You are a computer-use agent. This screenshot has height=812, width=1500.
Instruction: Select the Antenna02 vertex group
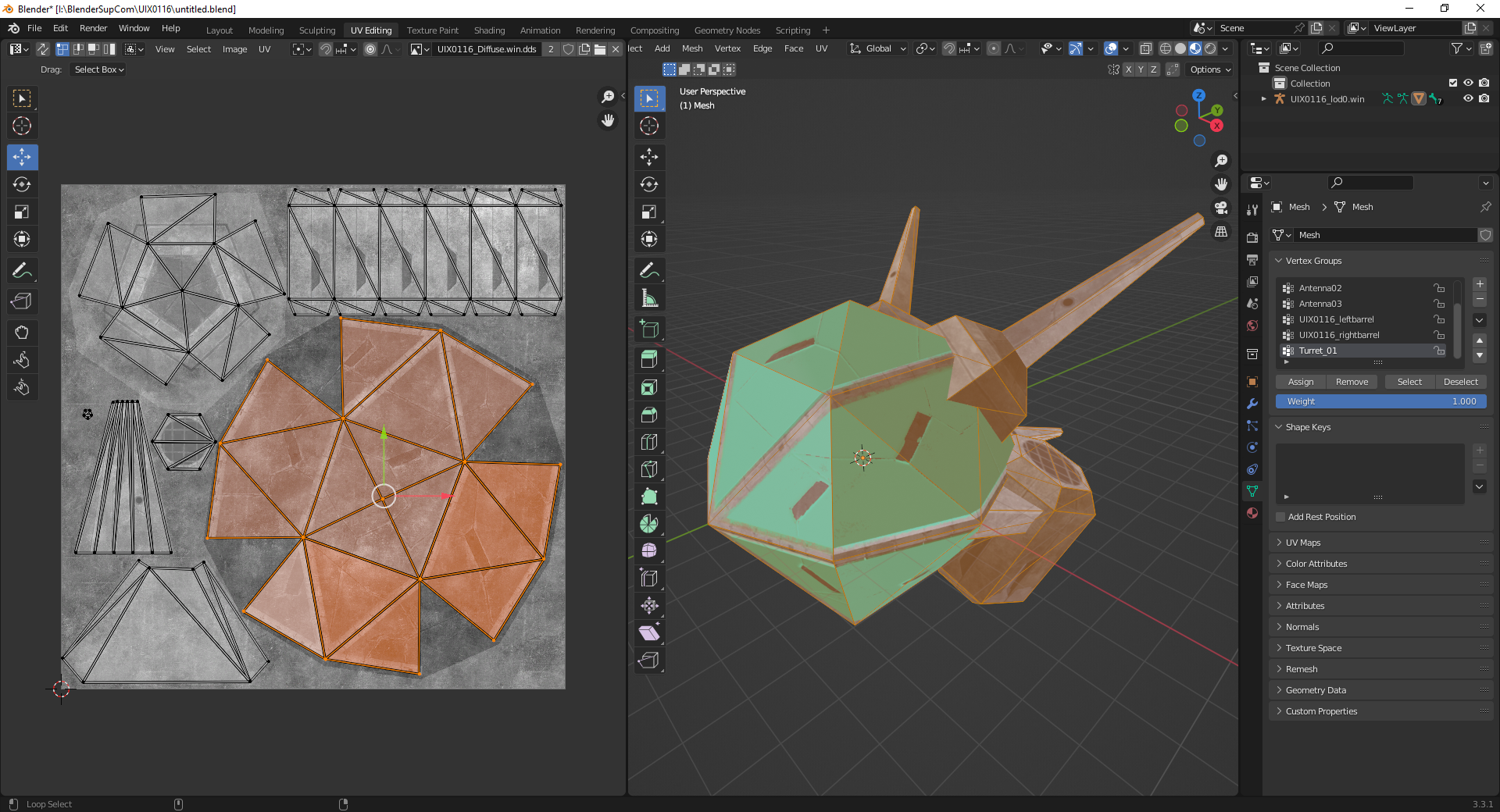(x=1320, y=288)
